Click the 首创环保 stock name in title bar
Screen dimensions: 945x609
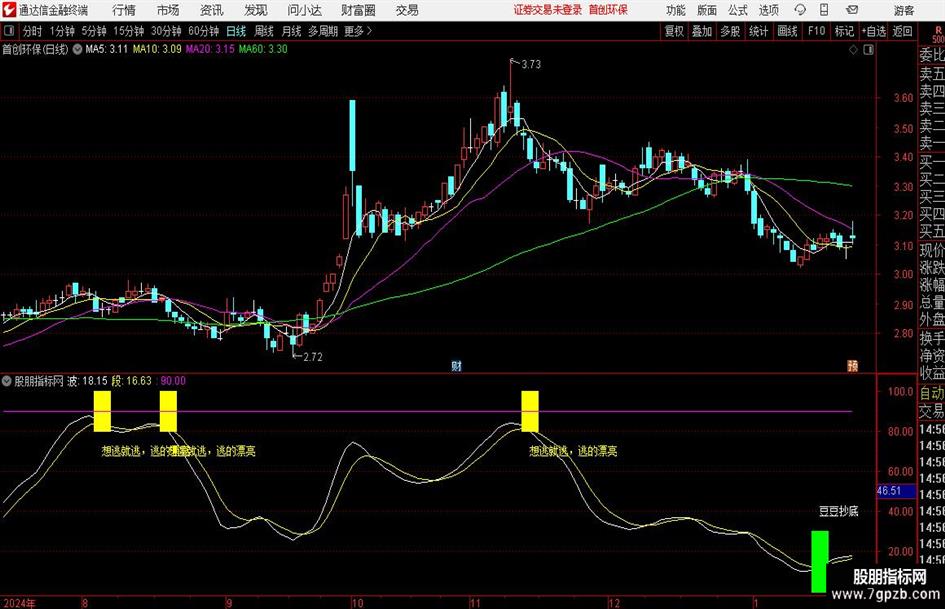pos(608,10)
